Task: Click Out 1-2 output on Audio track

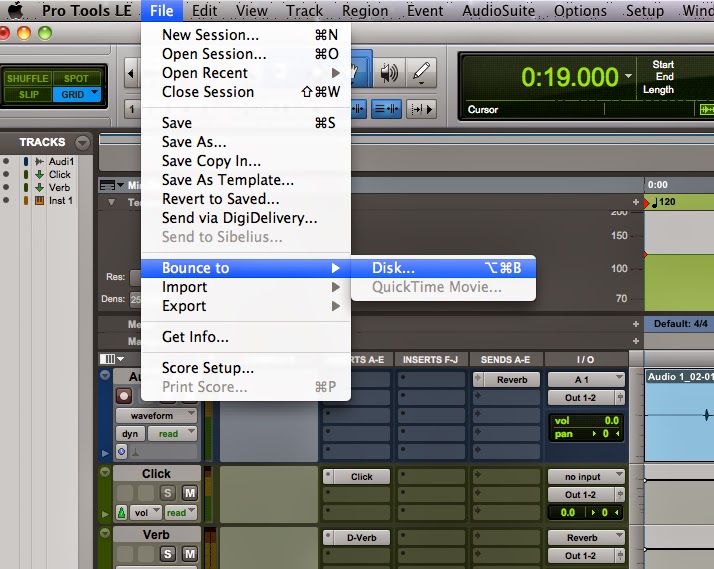Action: coord(581,398)
